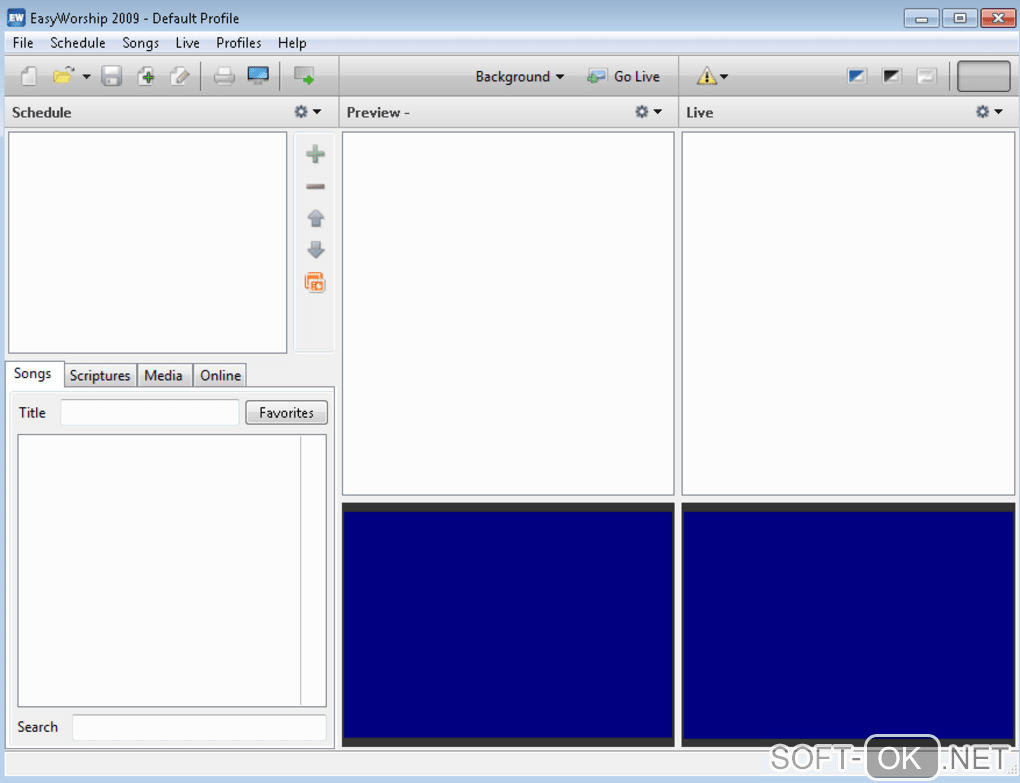The width and height of the screenshot is (1020, 783).
Task: Click the New Schedule toolbar icon
Action: coord(29,77)
